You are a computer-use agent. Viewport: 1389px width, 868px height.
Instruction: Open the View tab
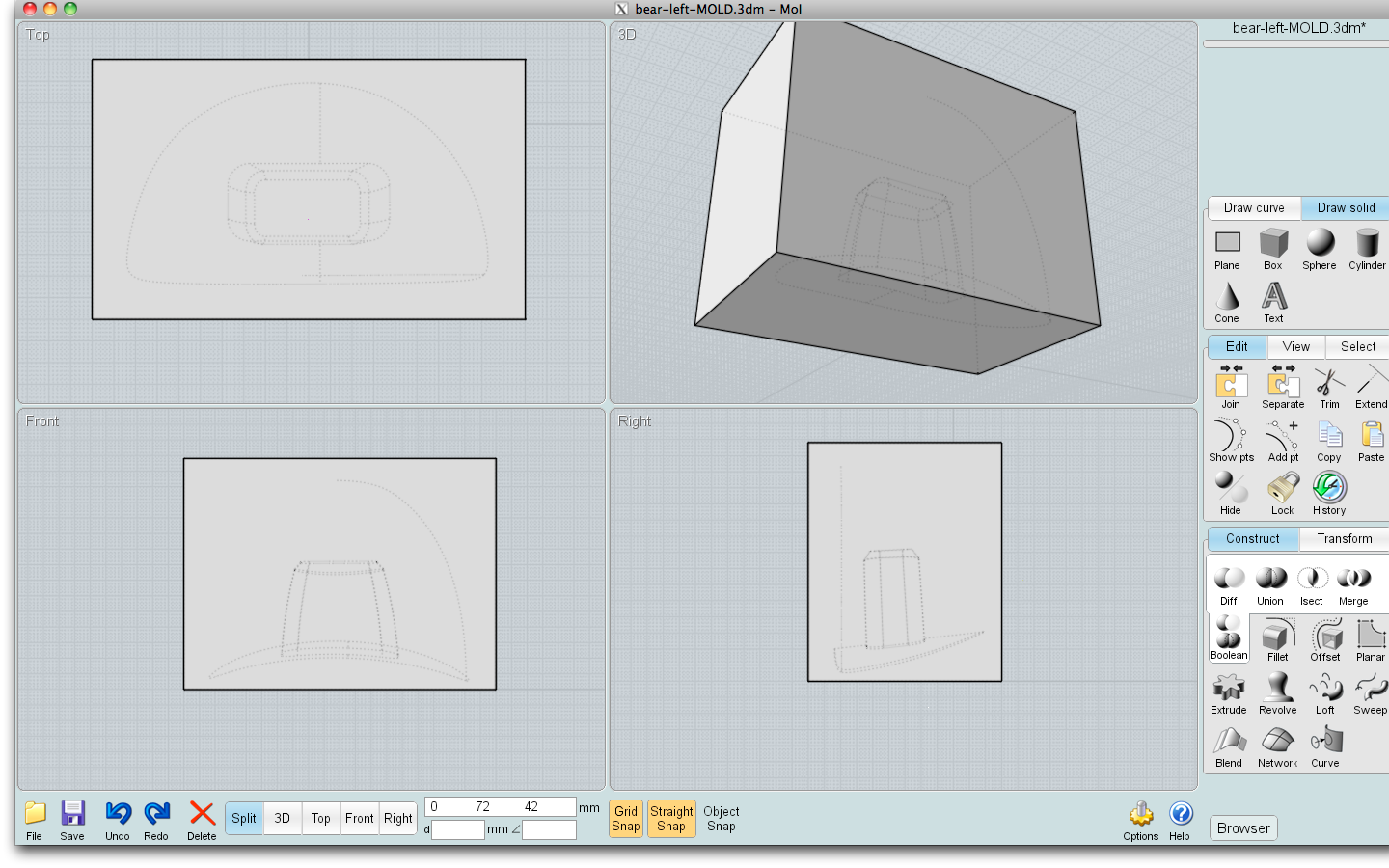click(1296, 347)
